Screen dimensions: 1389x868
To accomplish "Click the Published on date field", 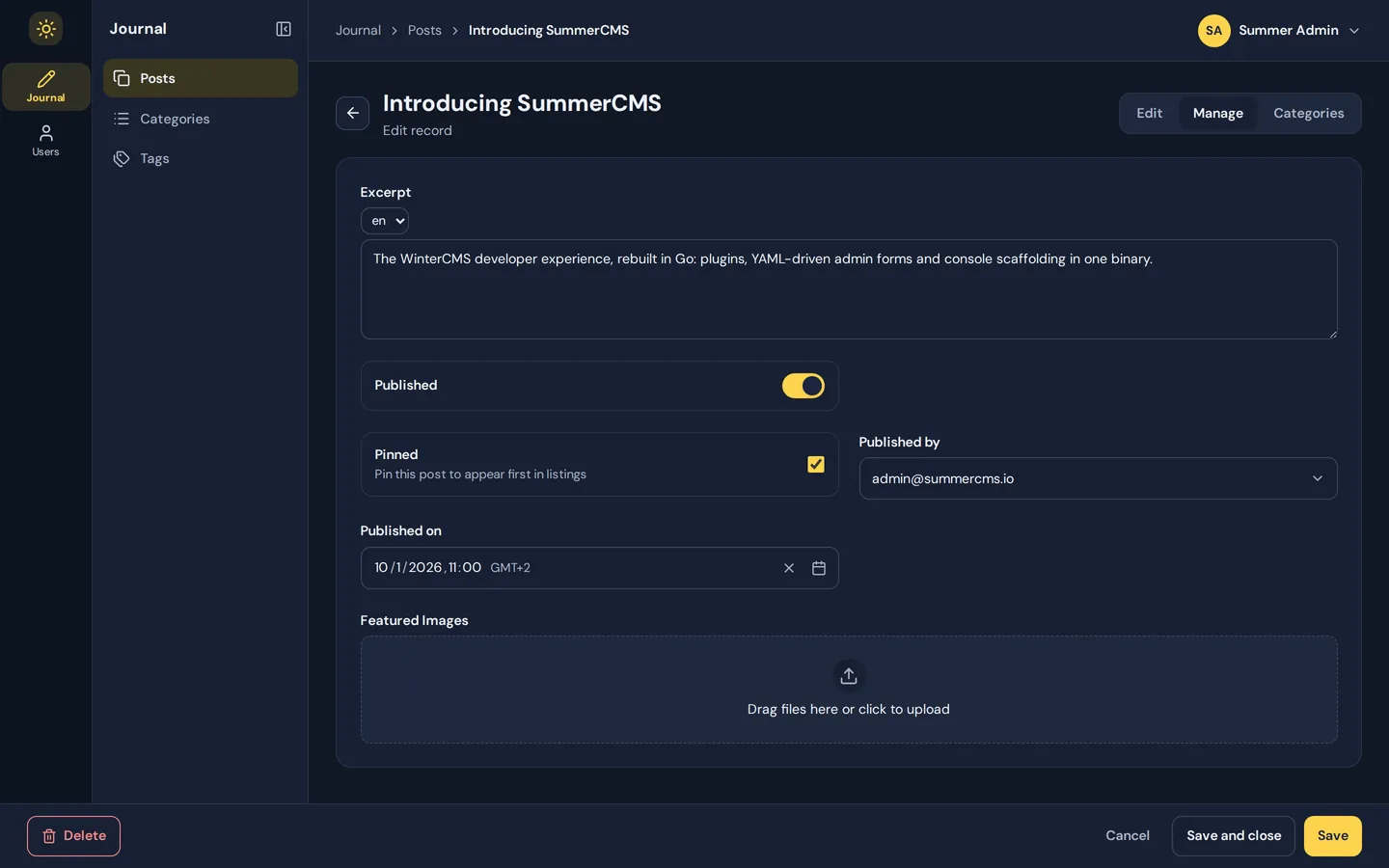I will [x=599, y=568].
